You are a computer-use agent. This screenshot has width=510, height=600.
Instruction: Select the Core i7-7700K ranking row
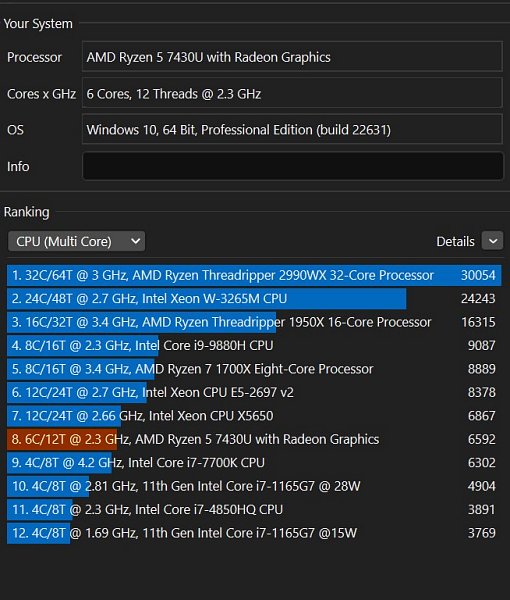coord(254,463)
